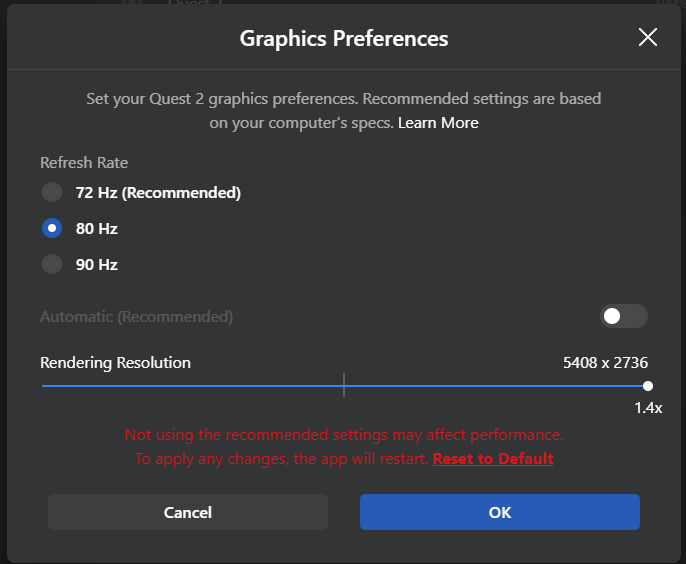Click the "80 Hz" text label
The image size is (686, 564).
(x=97, y=228)
